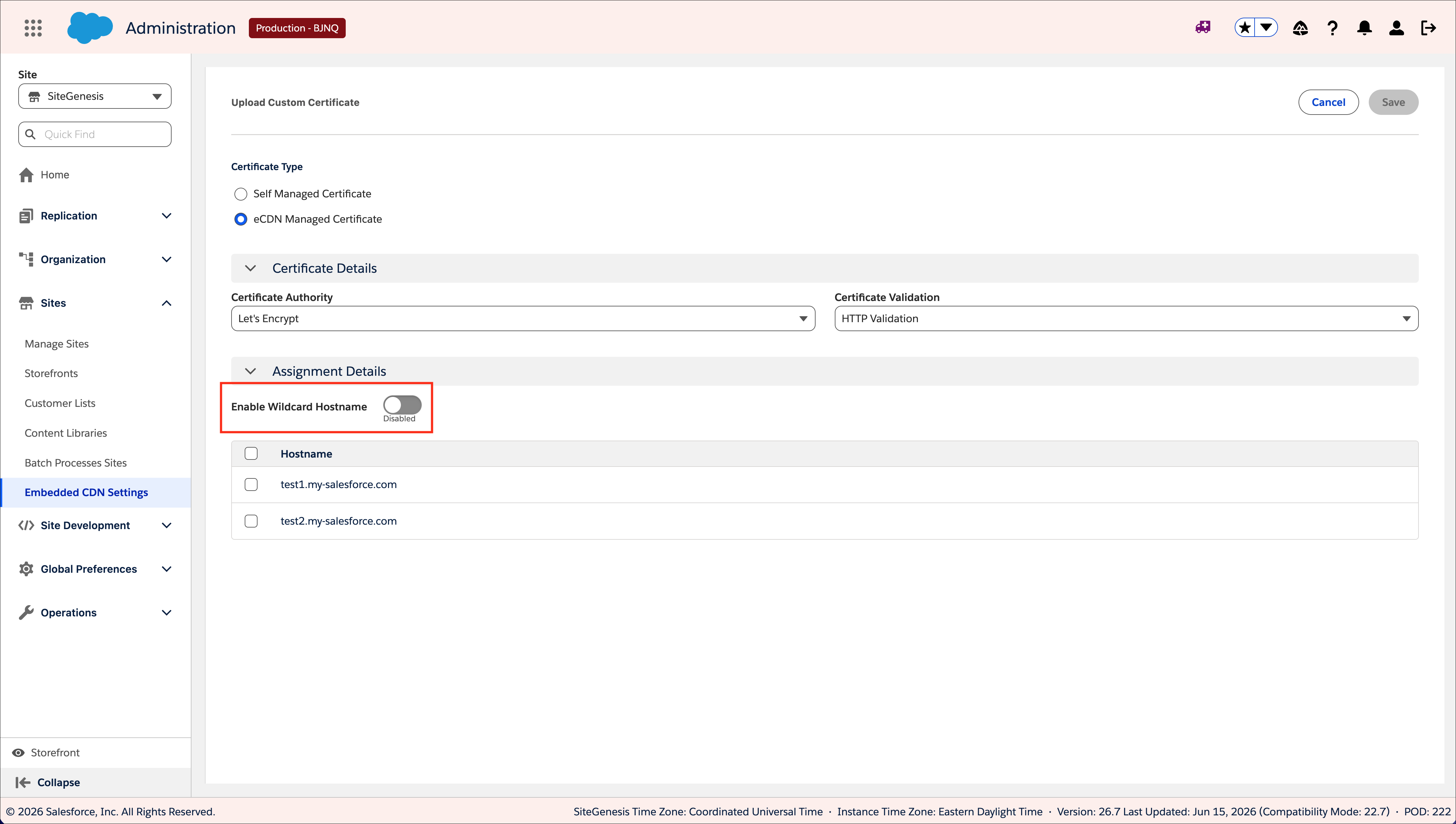
Task: Click the Global Preferences gear icon
Action: 26,569
